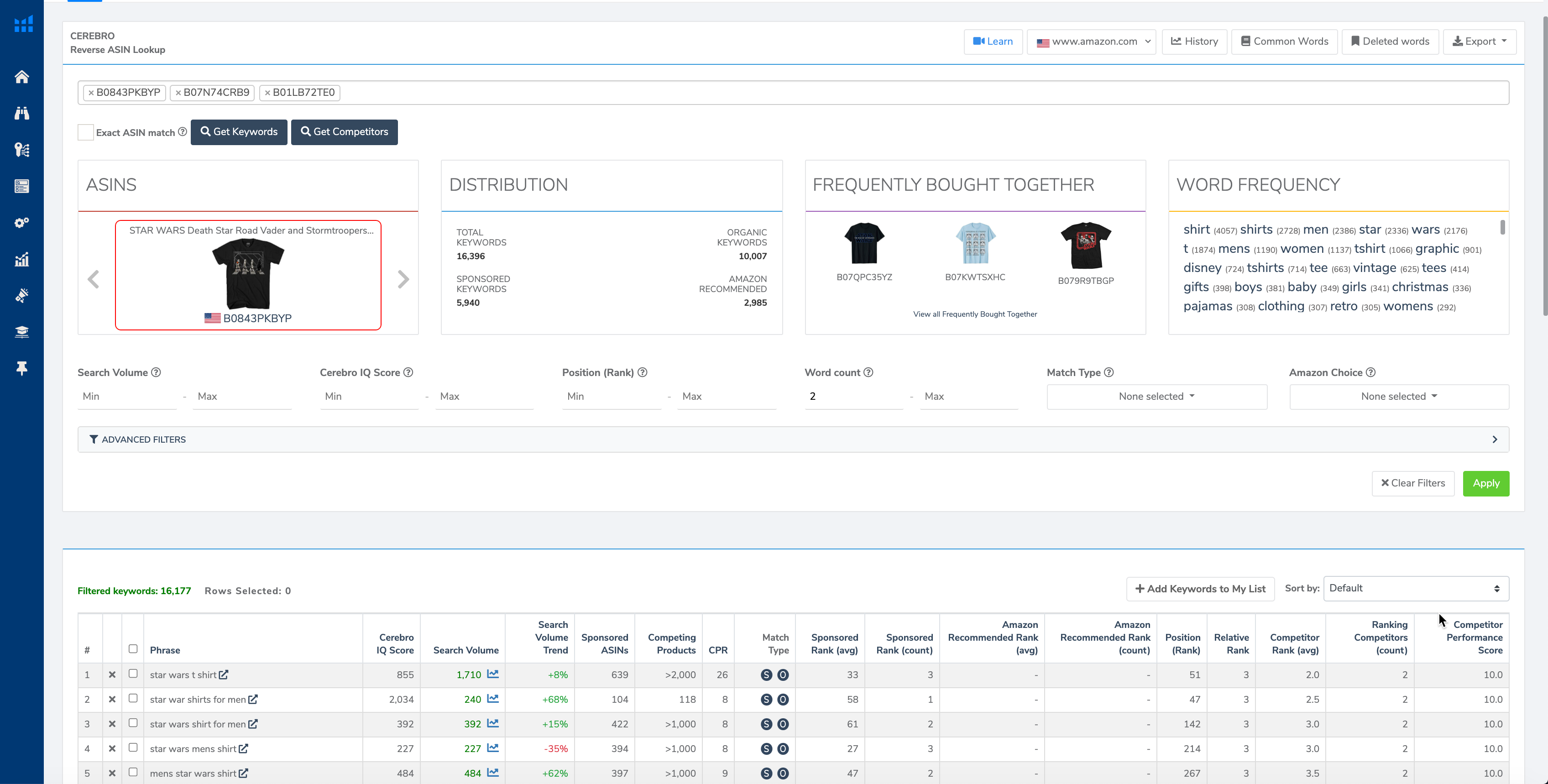Open the Common Words menu item
This screenshot has height=784, width=1548.
point(1284,42)
